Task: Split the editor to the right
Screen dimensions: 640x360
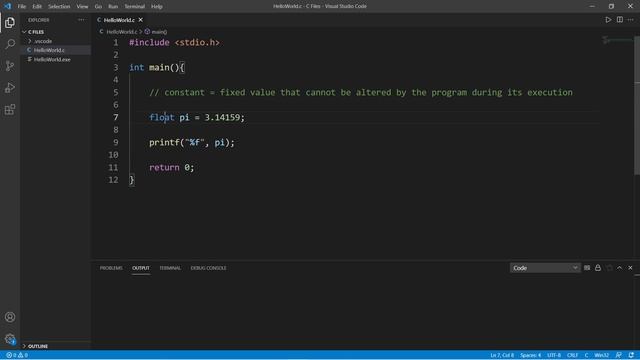Action: pos(620,20)
